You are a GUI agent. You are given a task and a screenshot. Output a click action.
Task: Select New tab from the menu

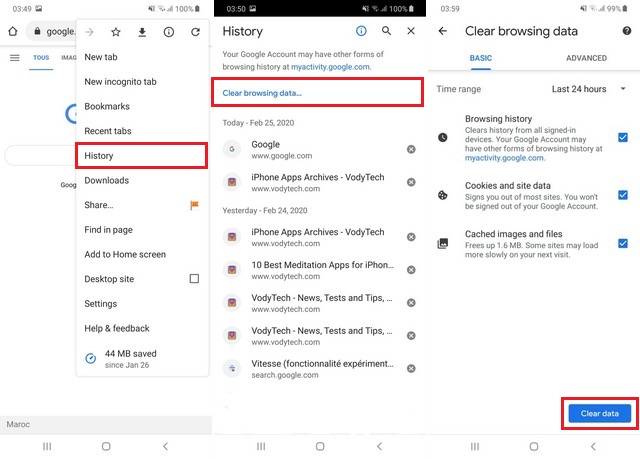(x=142, y=57)
